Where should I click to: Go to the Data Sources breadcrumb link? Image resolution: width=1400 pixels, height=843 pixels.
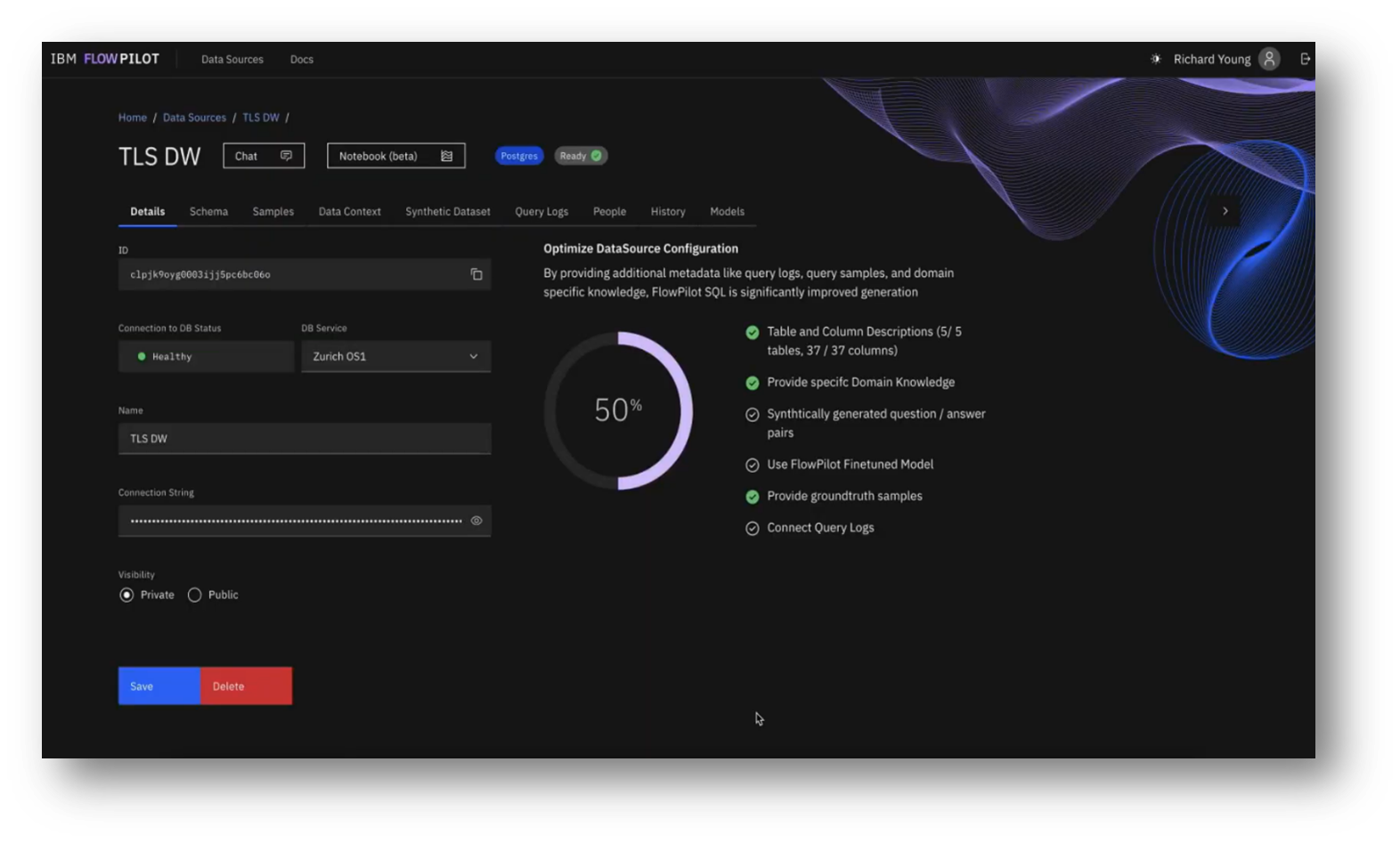click(194, 118)
